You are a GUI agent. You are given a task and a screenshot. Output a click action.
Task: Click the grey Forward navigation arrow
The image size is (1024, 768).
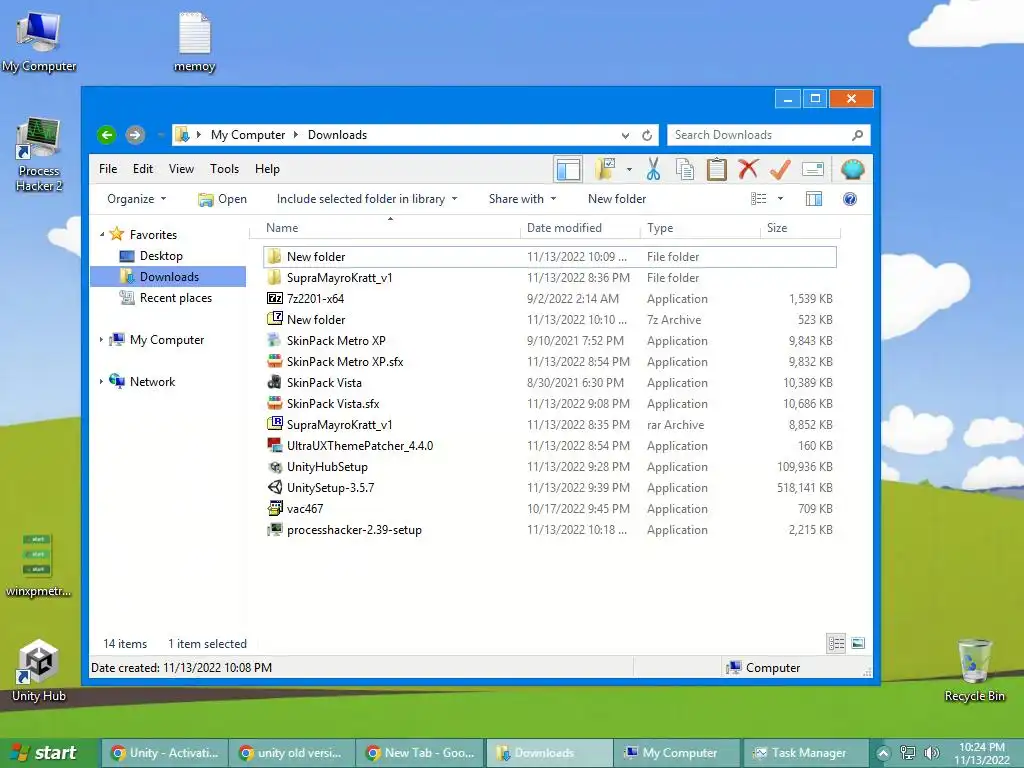tap(135, 135)
